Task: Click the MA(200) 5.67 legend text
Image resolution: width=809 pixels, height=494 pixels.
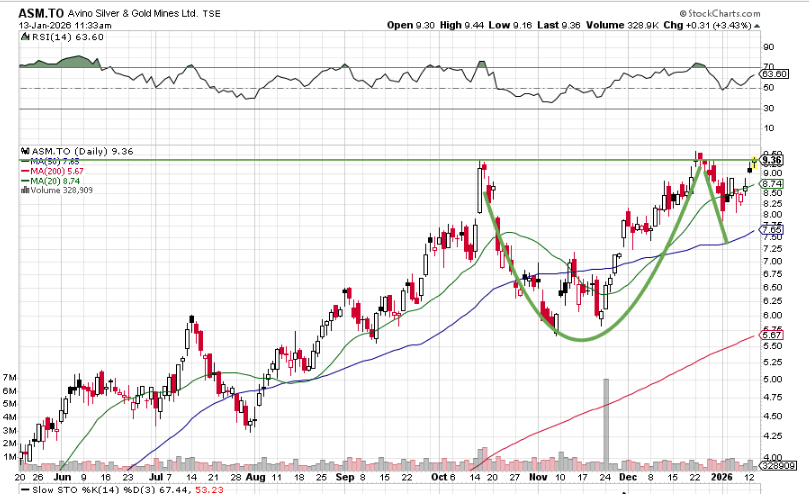Action: tap(57, 171)
